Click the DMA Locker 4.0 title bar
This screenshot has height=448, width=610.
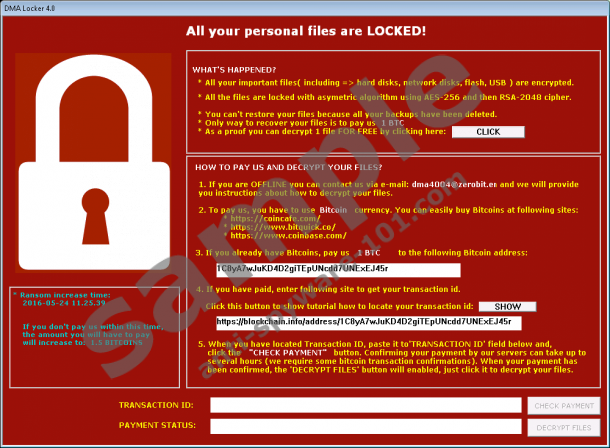tap(305, 8)
